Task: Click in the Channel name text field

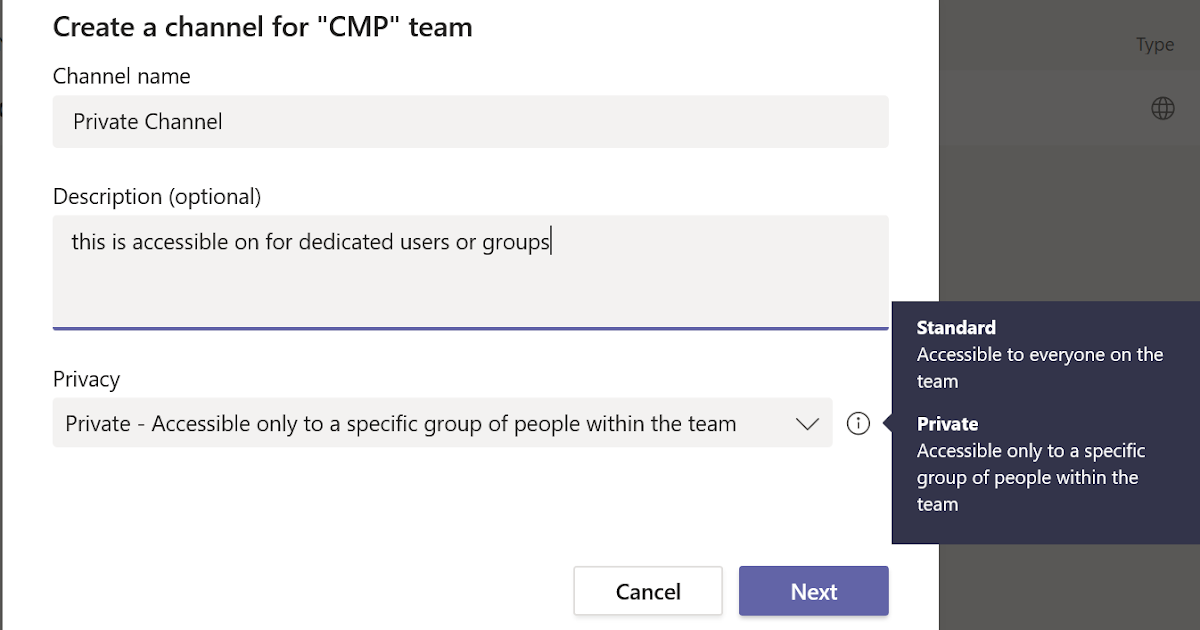Action: pyautogui.click(x=470, y=122)
